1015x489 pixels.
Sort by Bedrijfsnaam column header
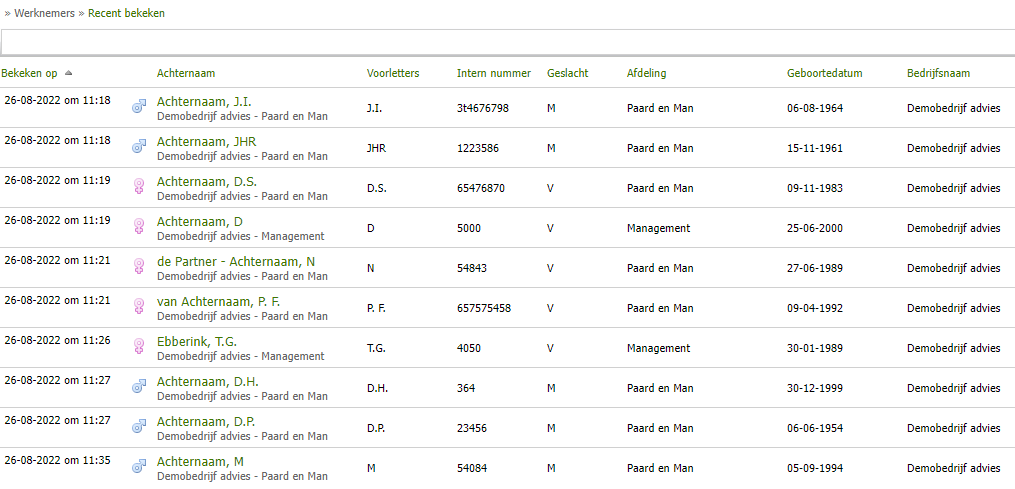pos(938,74)
